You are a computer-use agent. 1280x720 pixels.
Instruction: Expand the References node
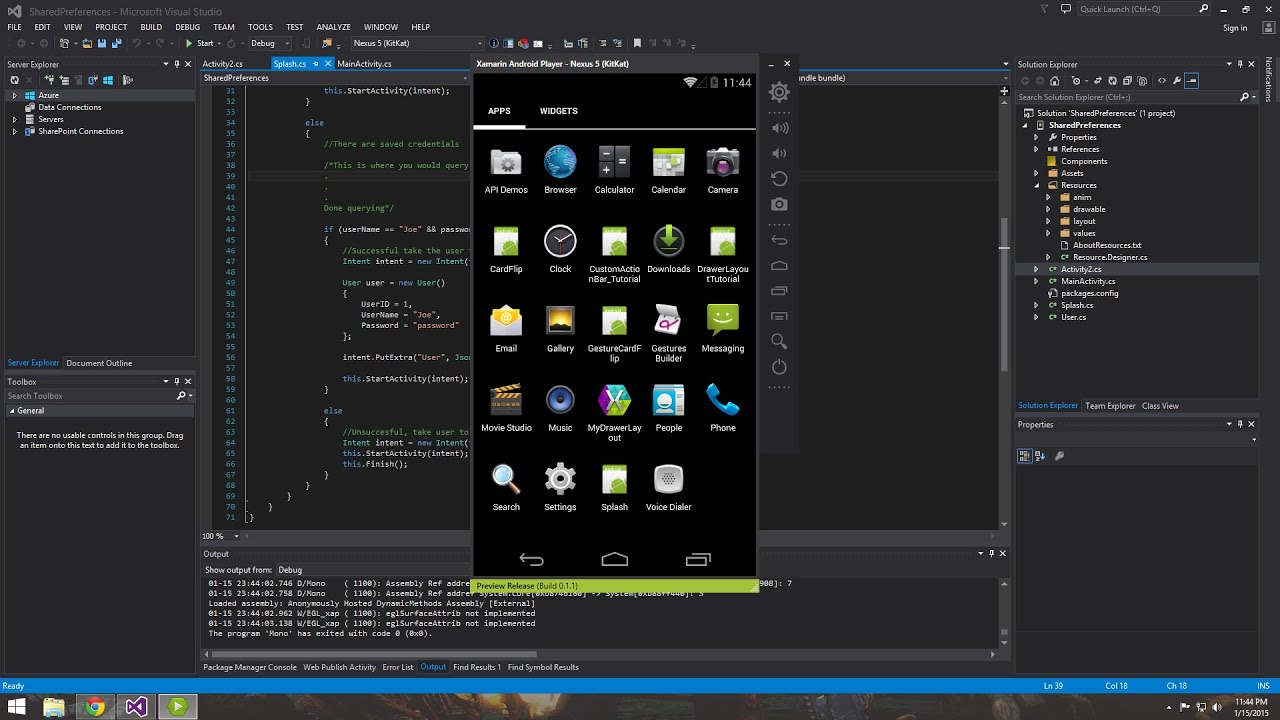click(x=1036, y=149)
